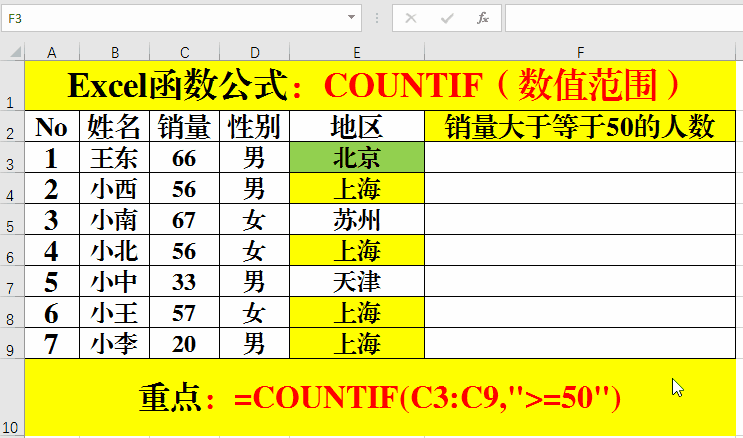Click 小中's gender cell '男'
This screenshot has width=743, height=438.
coord(254,282)
